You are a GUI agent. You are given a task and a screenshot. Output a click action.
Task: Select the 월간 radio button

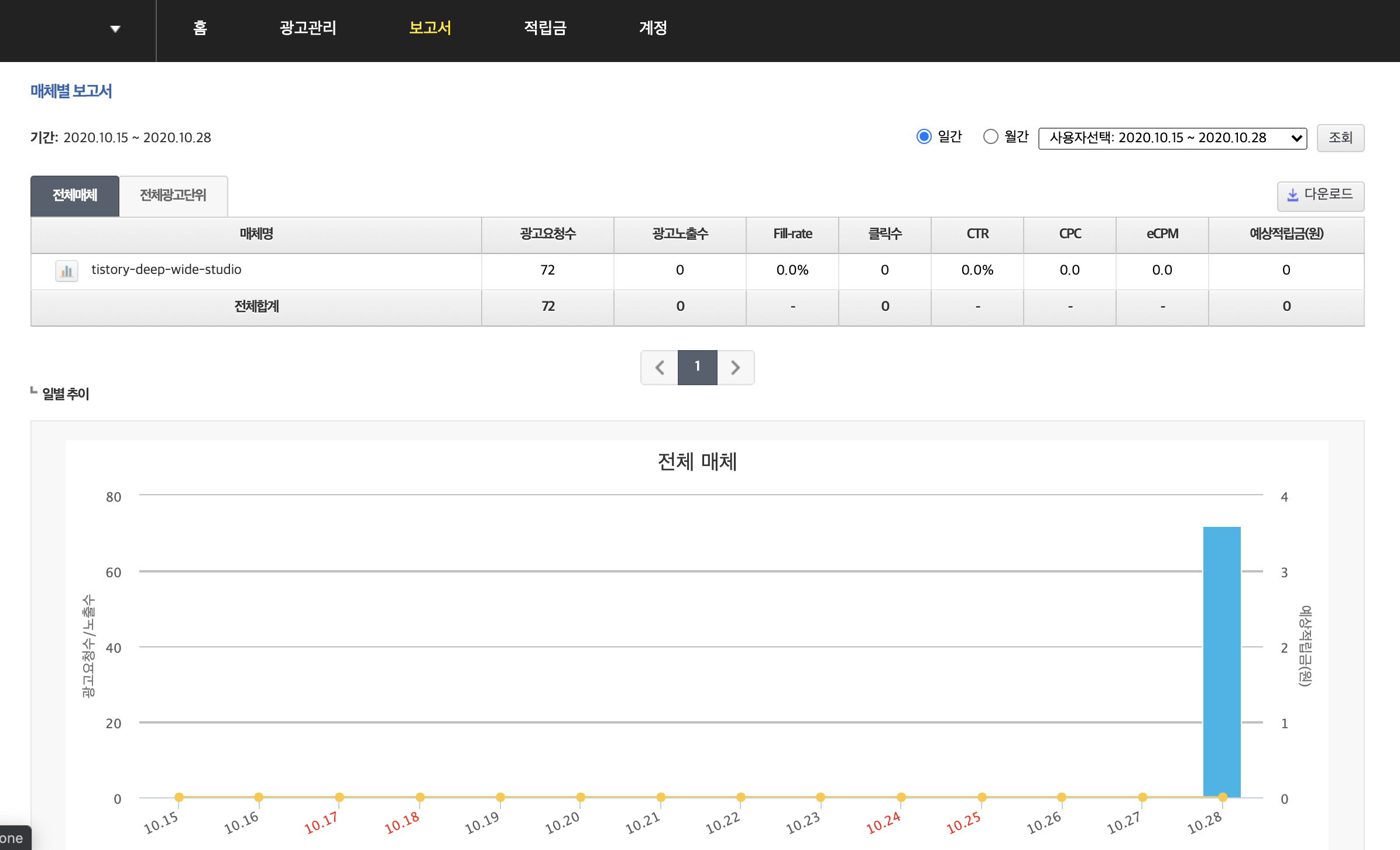pos(990,137)
